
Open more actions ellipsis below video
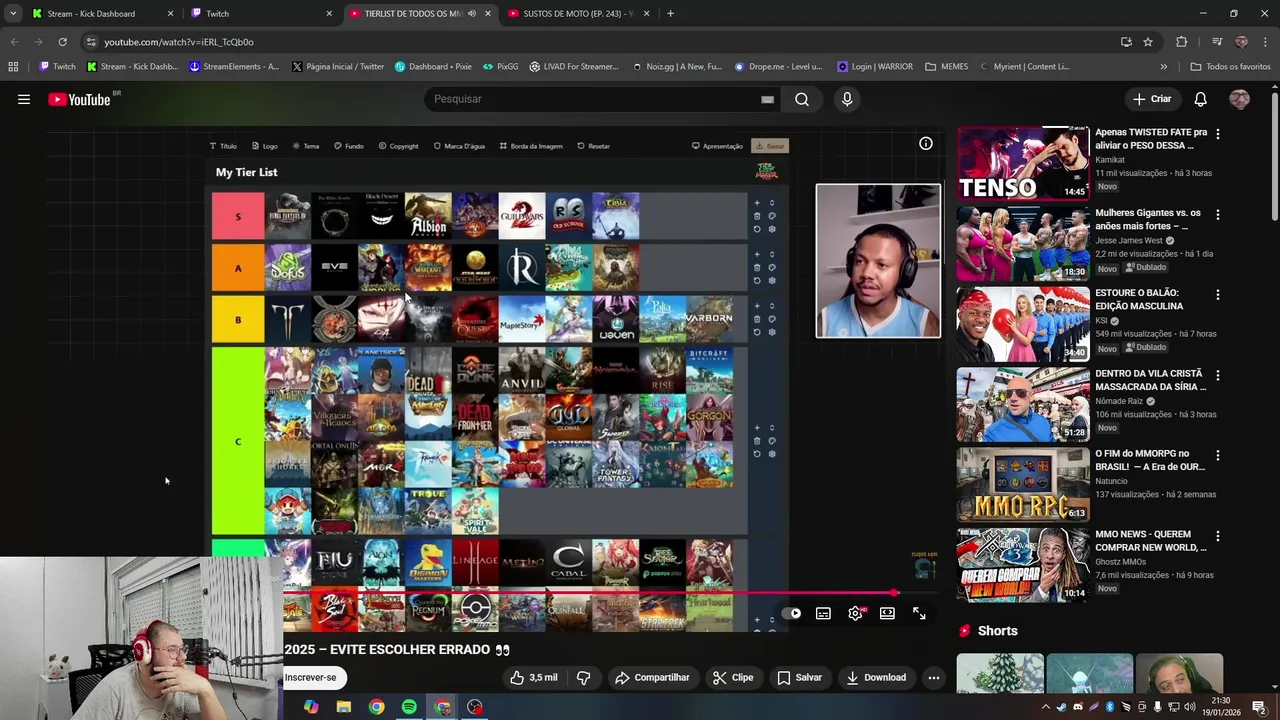point(933,677)
